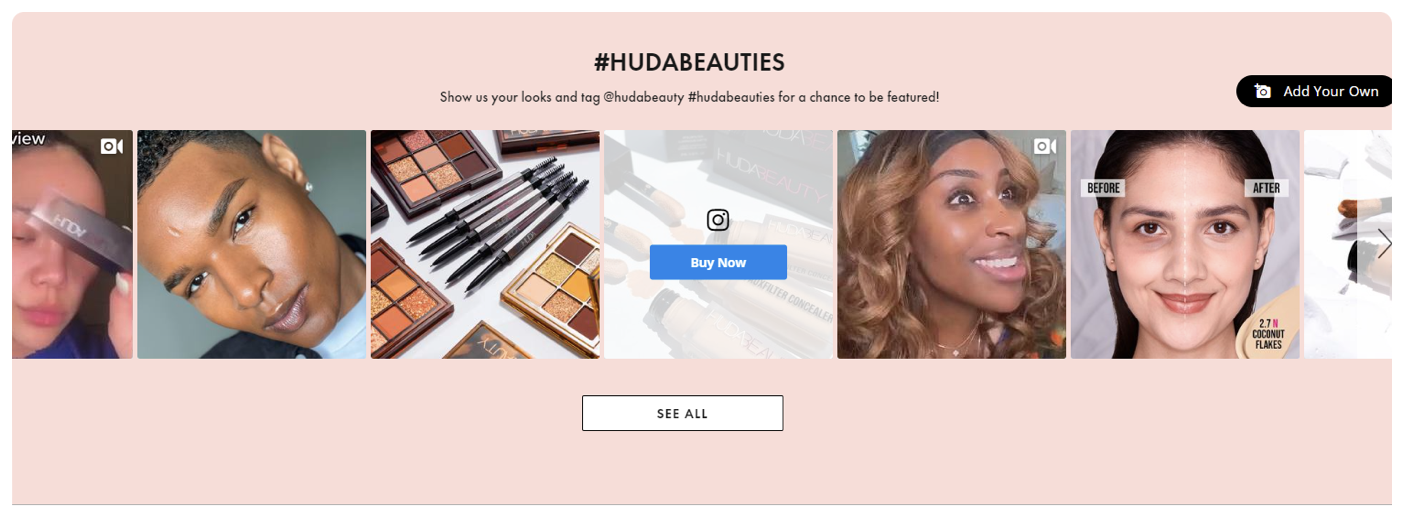The height and width of the screenshot is (522, 1404).
Task: Open the full gallery with See All
Action: point(683,413)
